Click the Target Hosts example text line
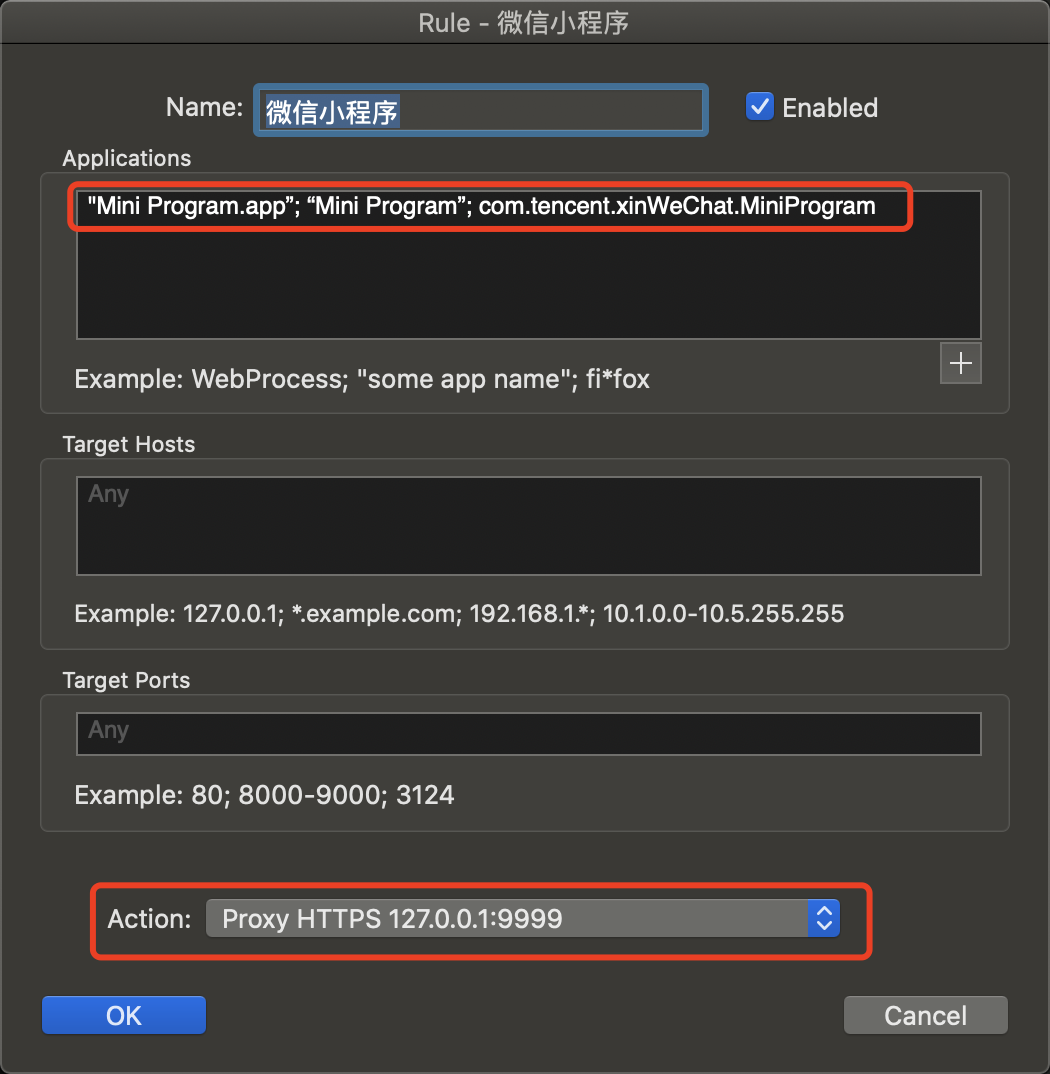The width and height of the screenshot is (1050, 1074). click(x=459, y=614)
